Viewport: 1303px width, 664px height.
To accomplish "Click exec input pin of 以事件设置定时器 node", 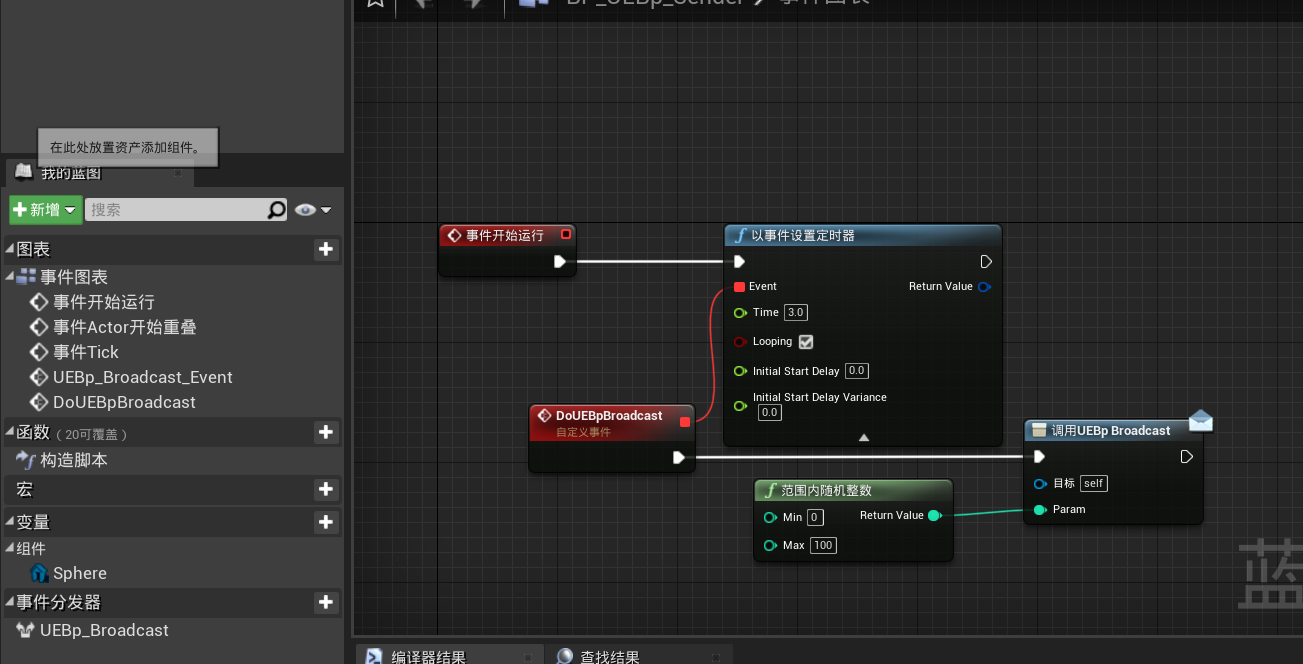I will pyautogui.click(x=739, y=262).
